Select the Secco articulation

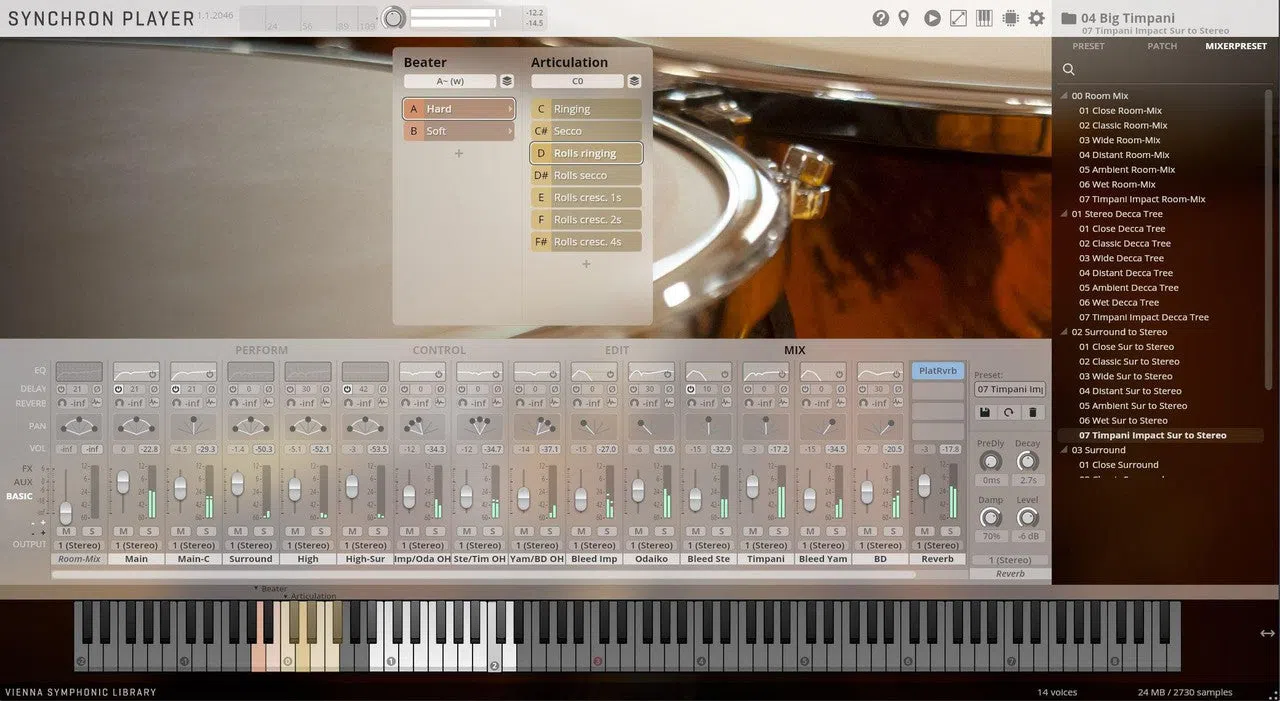click(586, 131)
